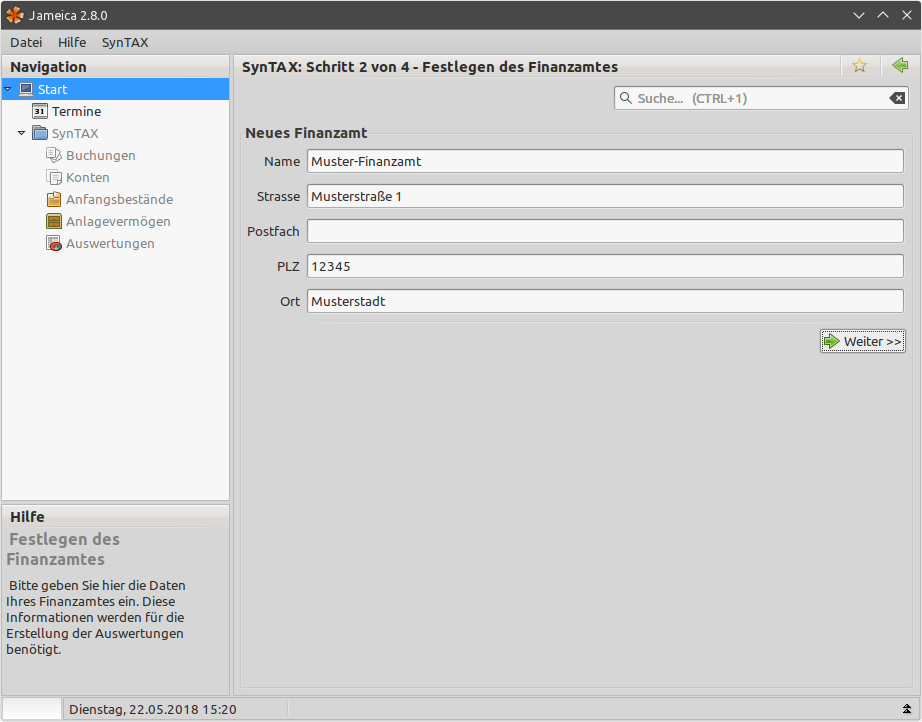Clear the search field with the X icon
This screenshot has height=722, width=922.
point(897,98)
